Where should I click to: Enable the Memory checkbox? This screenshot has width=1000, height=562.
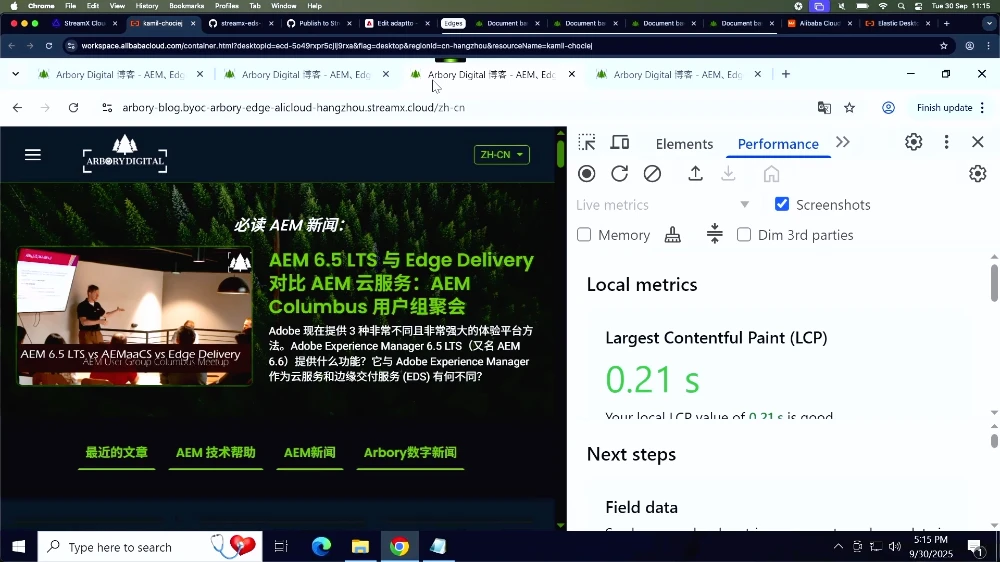click(585, 235)
